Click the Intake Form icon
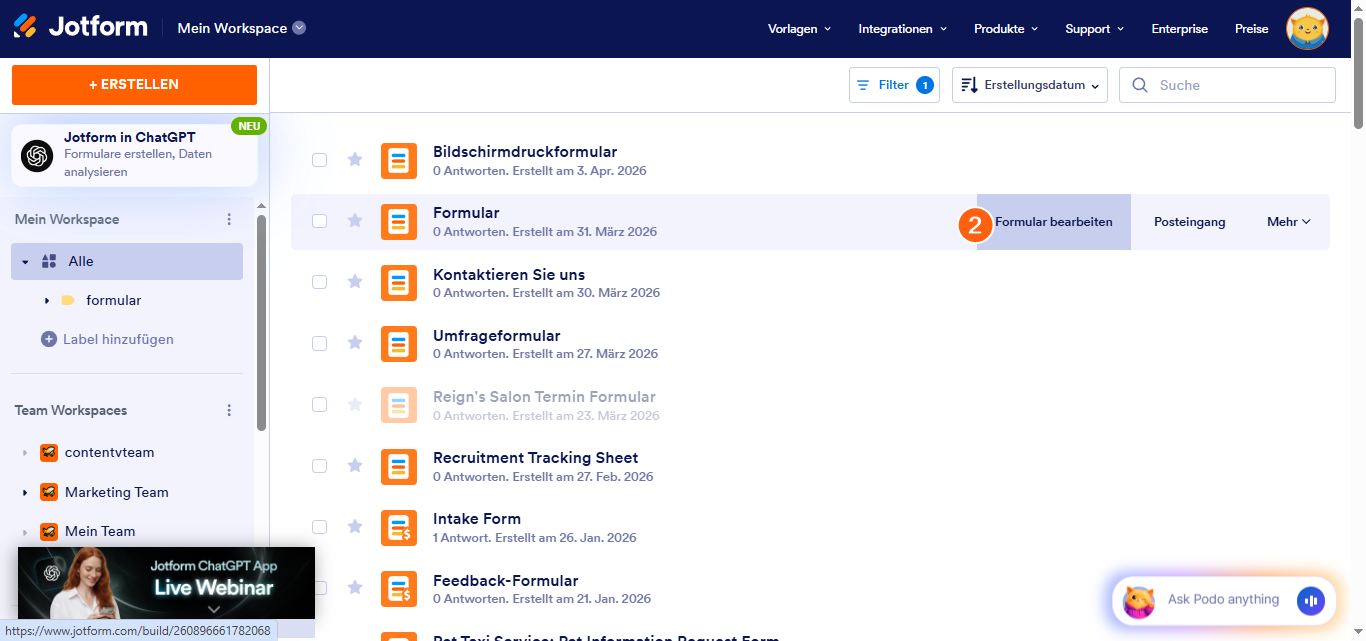The width and height of the screenshot is (1366, 641). tap(399, 527)
